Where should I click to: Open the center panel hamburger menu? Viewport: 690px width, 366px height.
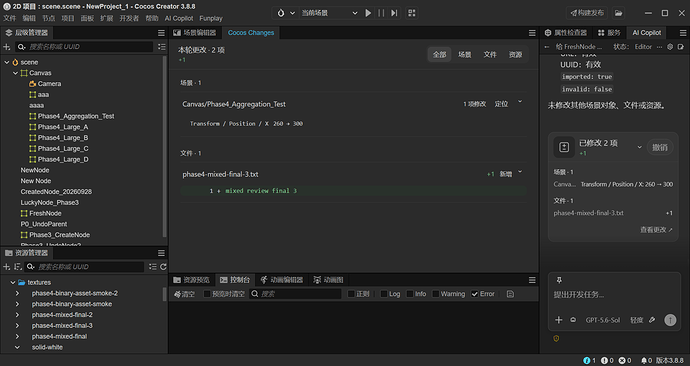[532, 33]
